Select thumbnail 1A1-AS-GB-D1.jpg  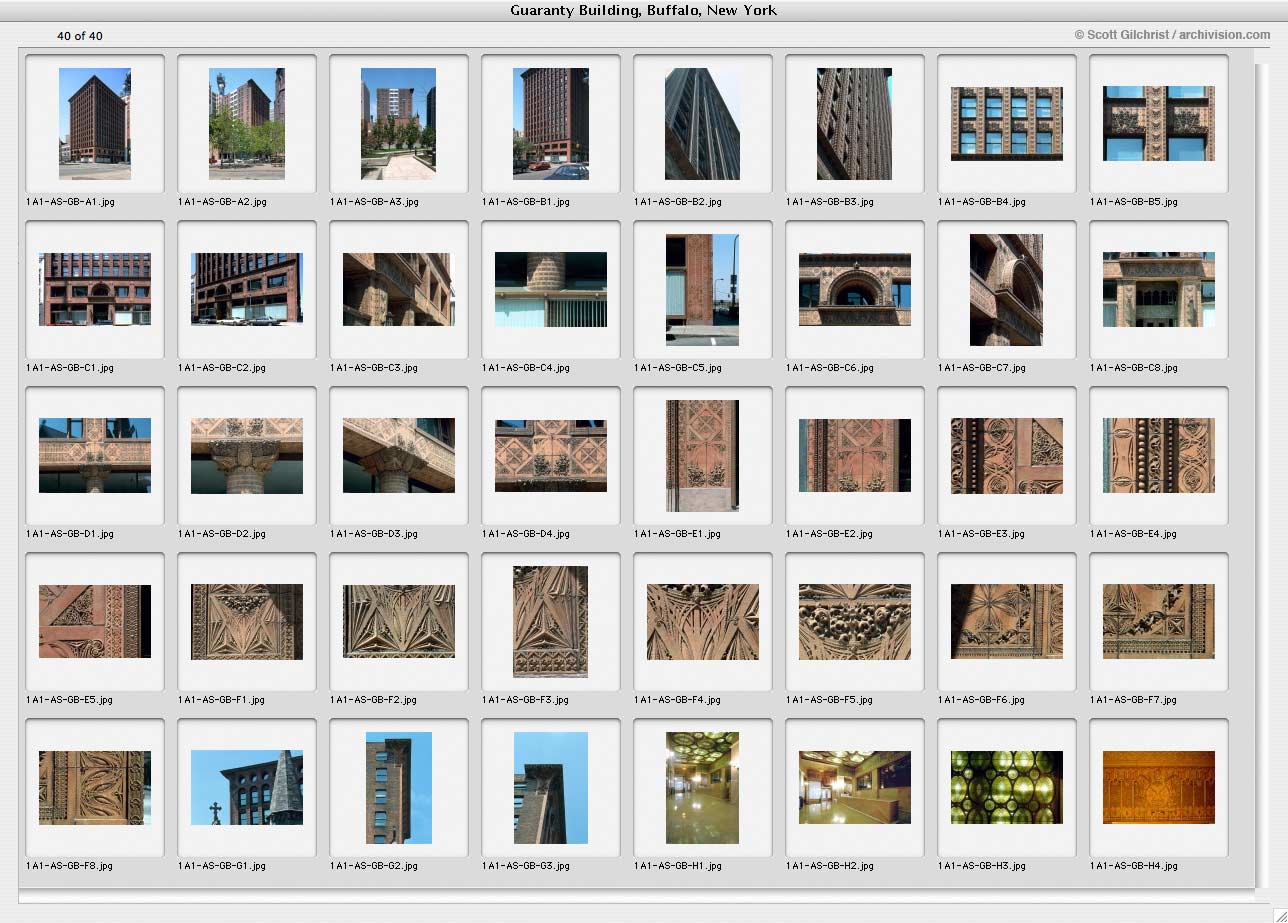point(95,455)
